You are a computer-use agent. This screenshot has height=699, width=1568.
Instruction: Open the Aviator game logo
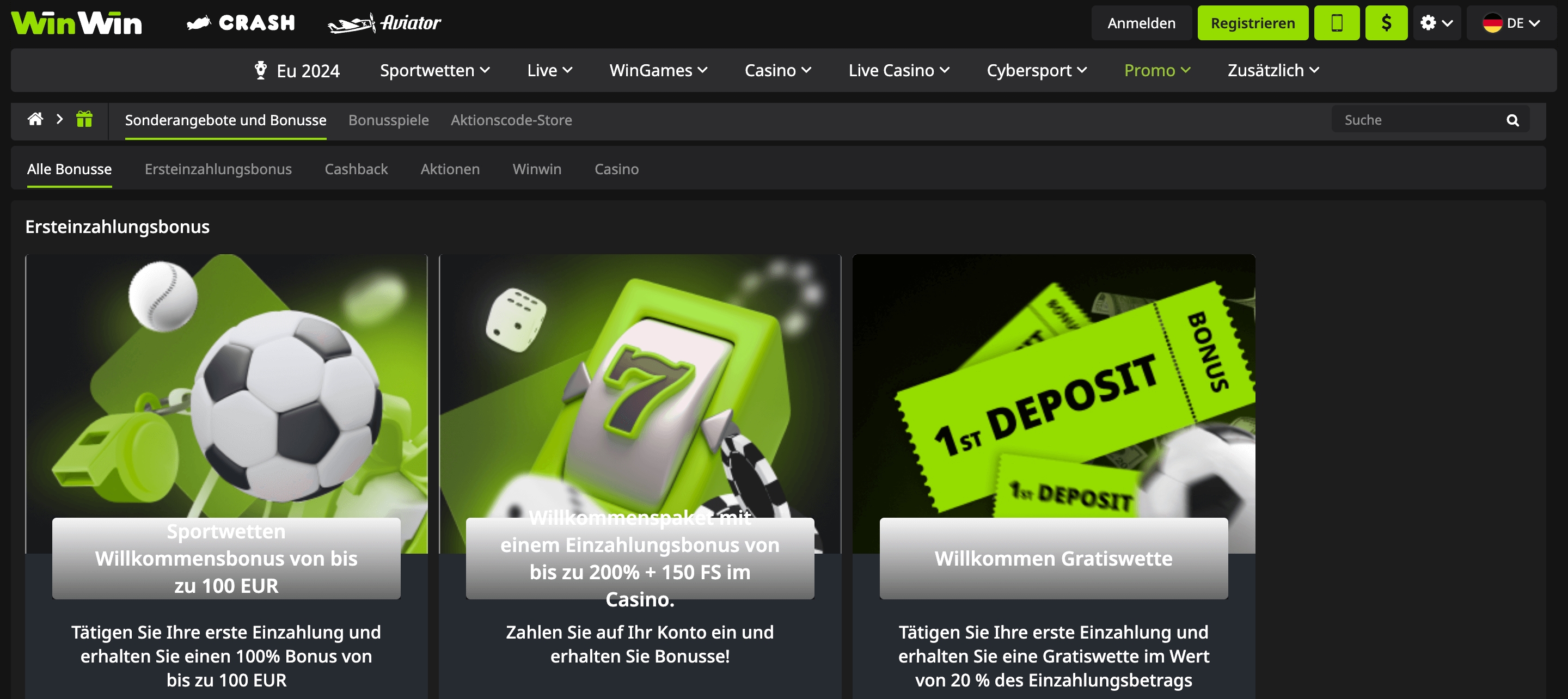[x=384, y=23]
